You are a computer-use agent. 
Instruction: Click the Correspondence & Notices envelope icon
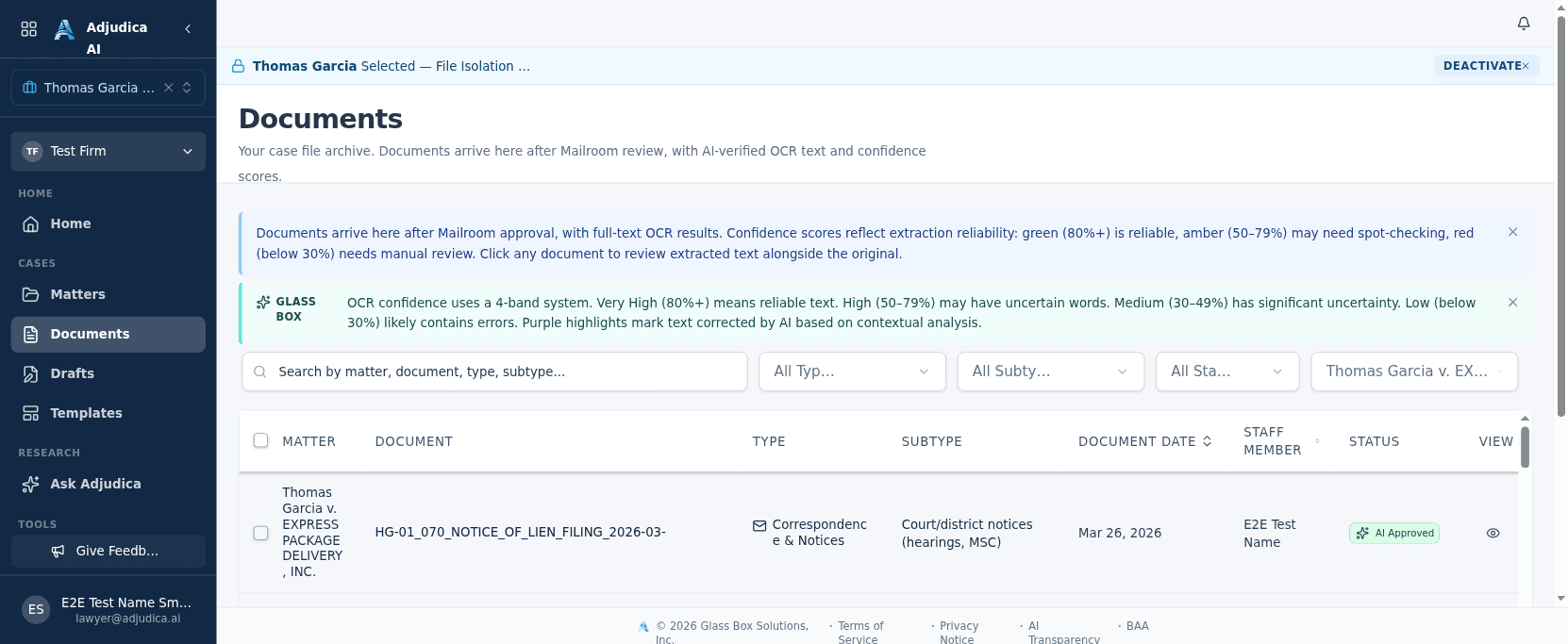(759, 526)
